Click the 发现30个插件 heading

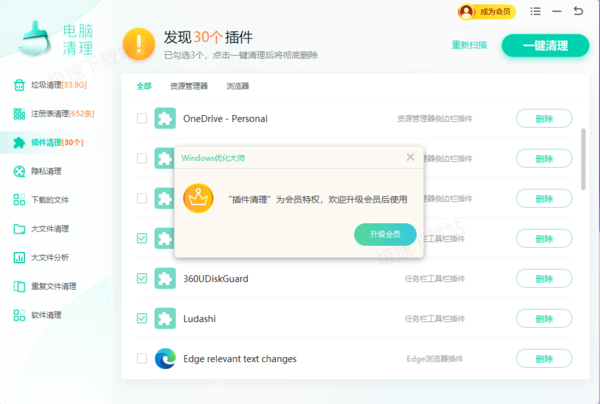(x=208, y=37)
